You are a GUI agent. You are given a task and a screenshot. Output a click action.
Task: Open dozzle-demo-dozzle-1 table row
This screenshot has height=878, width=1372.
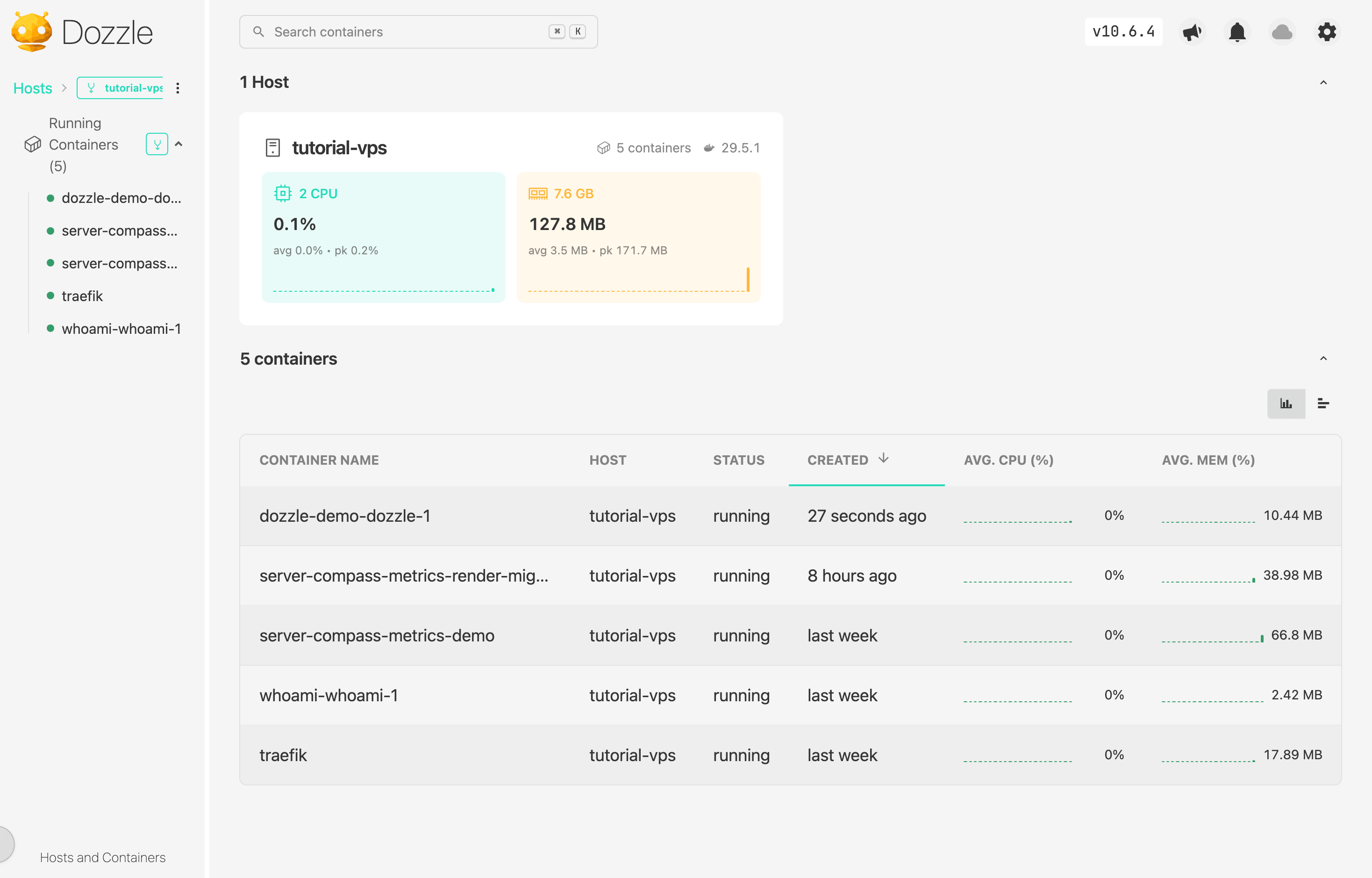point(790,515)
